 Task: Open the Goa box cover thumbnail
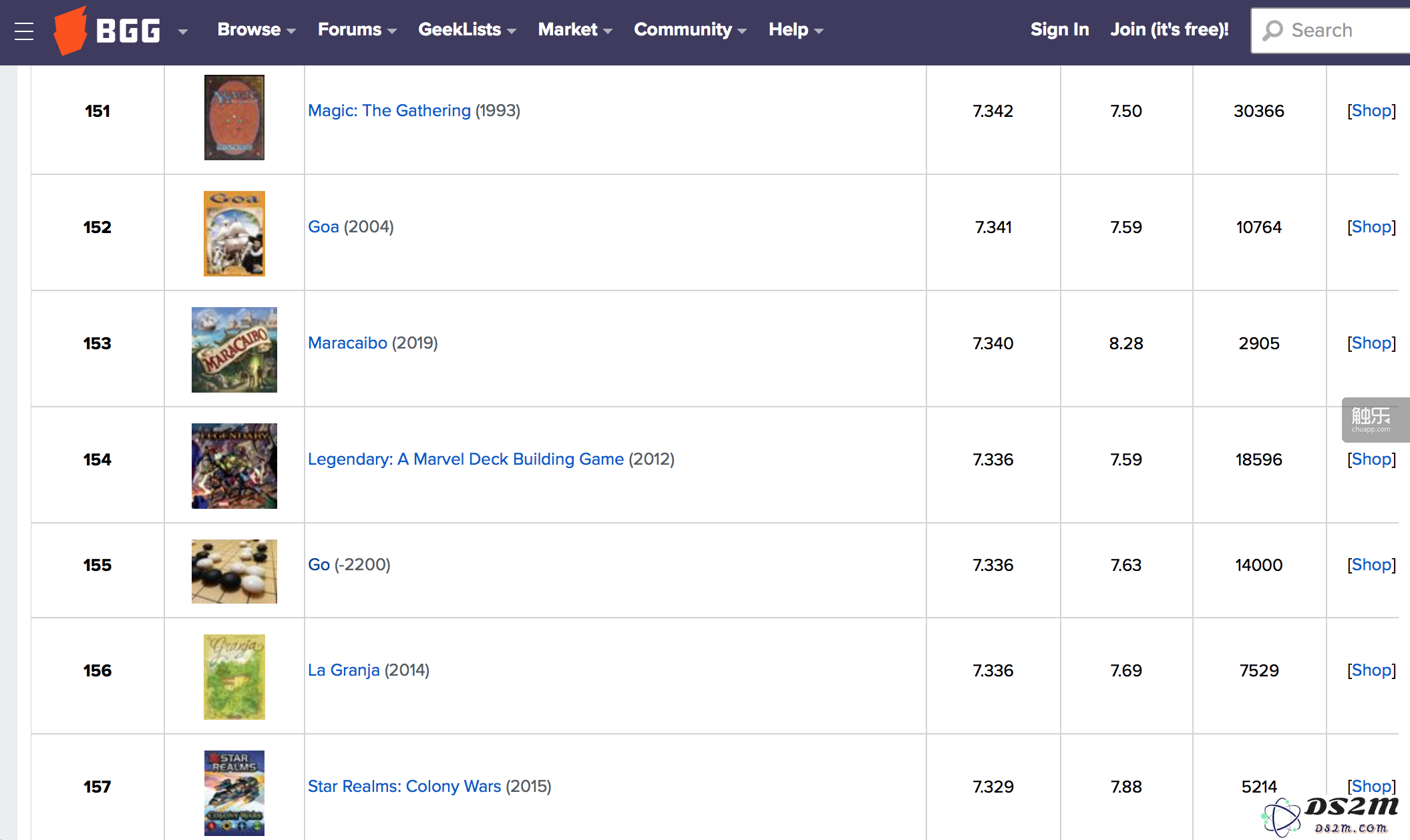(x=234, y=234)
